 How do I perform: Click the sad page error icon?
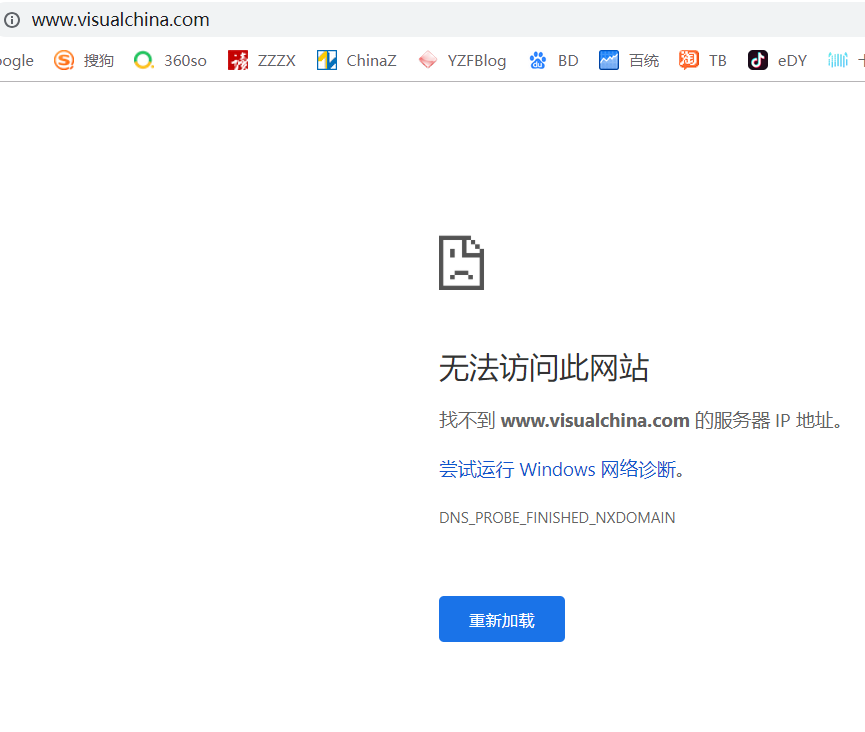click(x=461, y=263)
